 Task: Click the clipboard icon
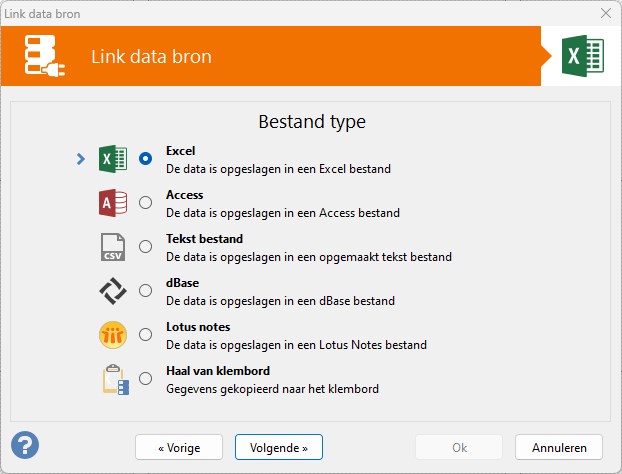(115, 379)
